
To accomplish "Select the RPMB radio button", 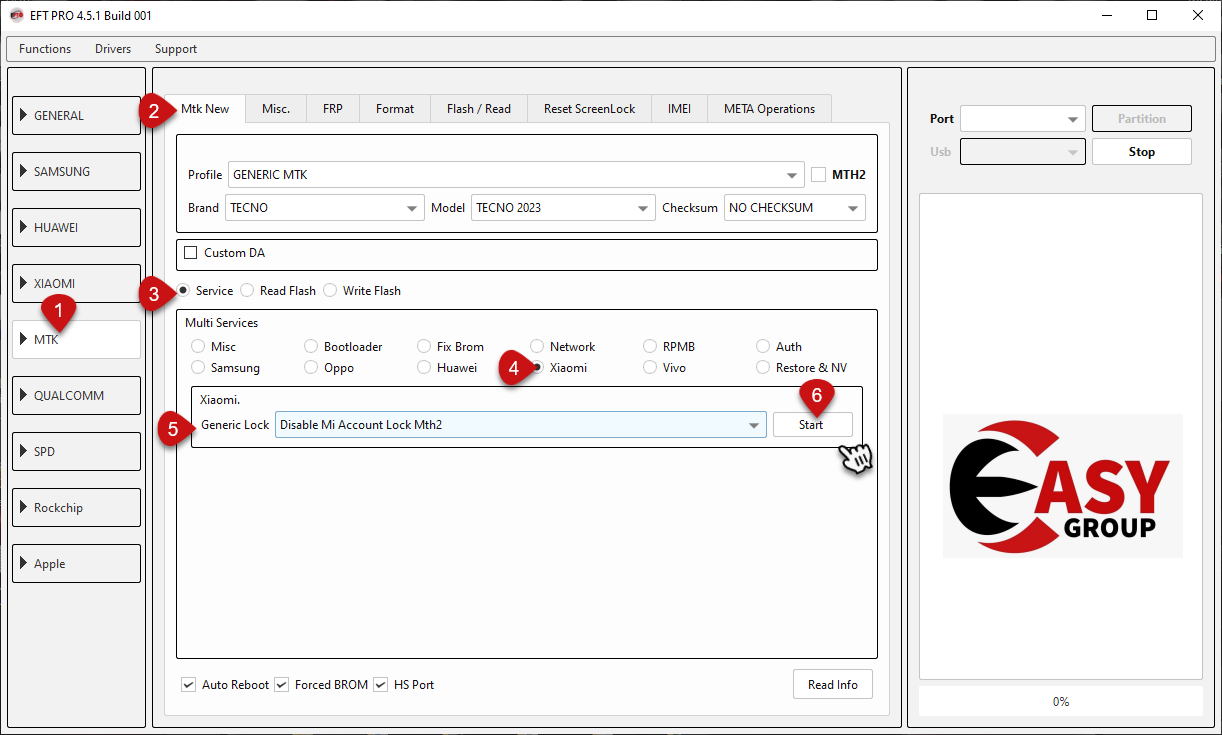I will [x=650, y=347].
